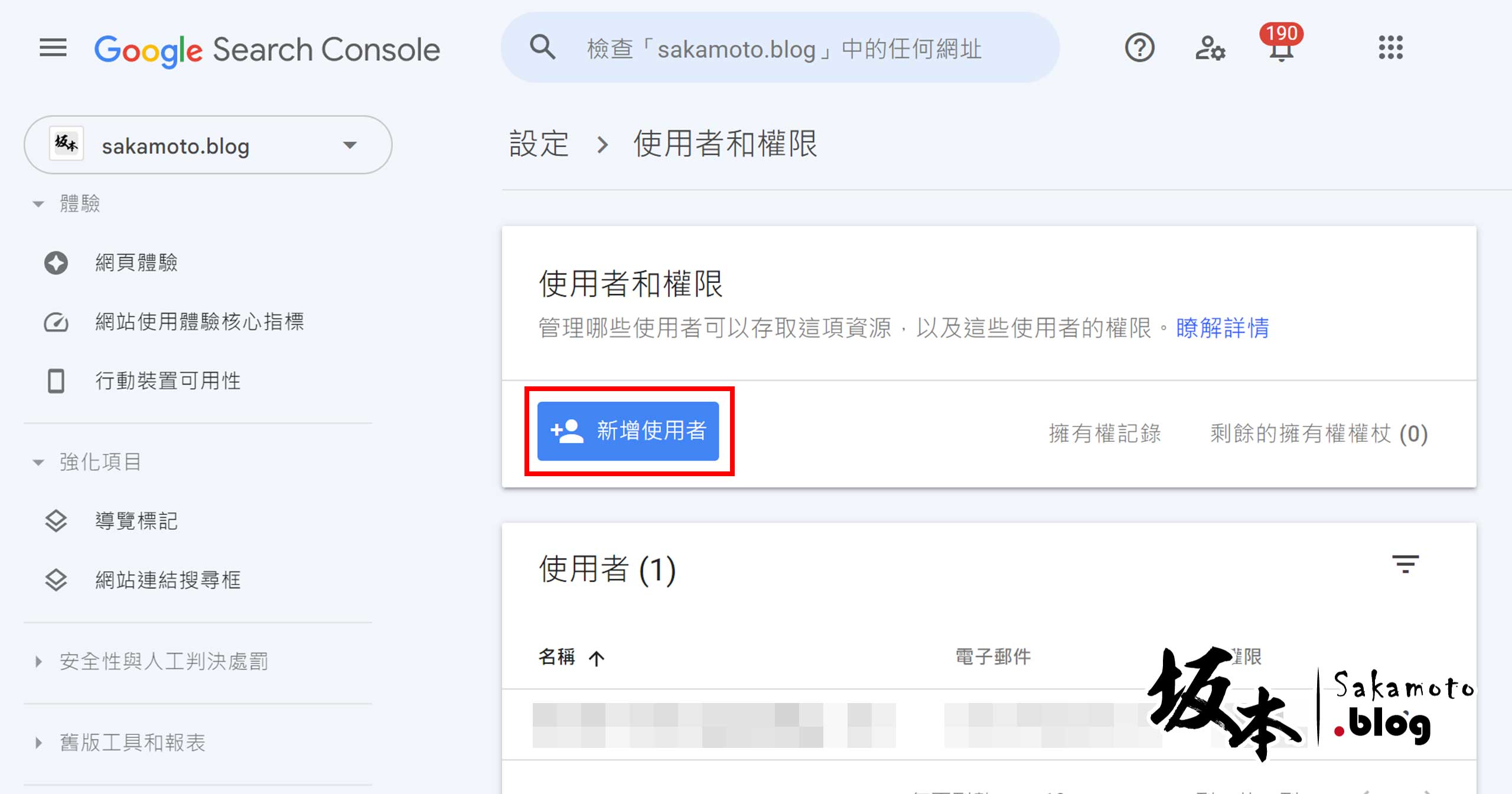Click the 新增使用者 button
This screenshot has width=1512, height=794.
tap(628, 431)
